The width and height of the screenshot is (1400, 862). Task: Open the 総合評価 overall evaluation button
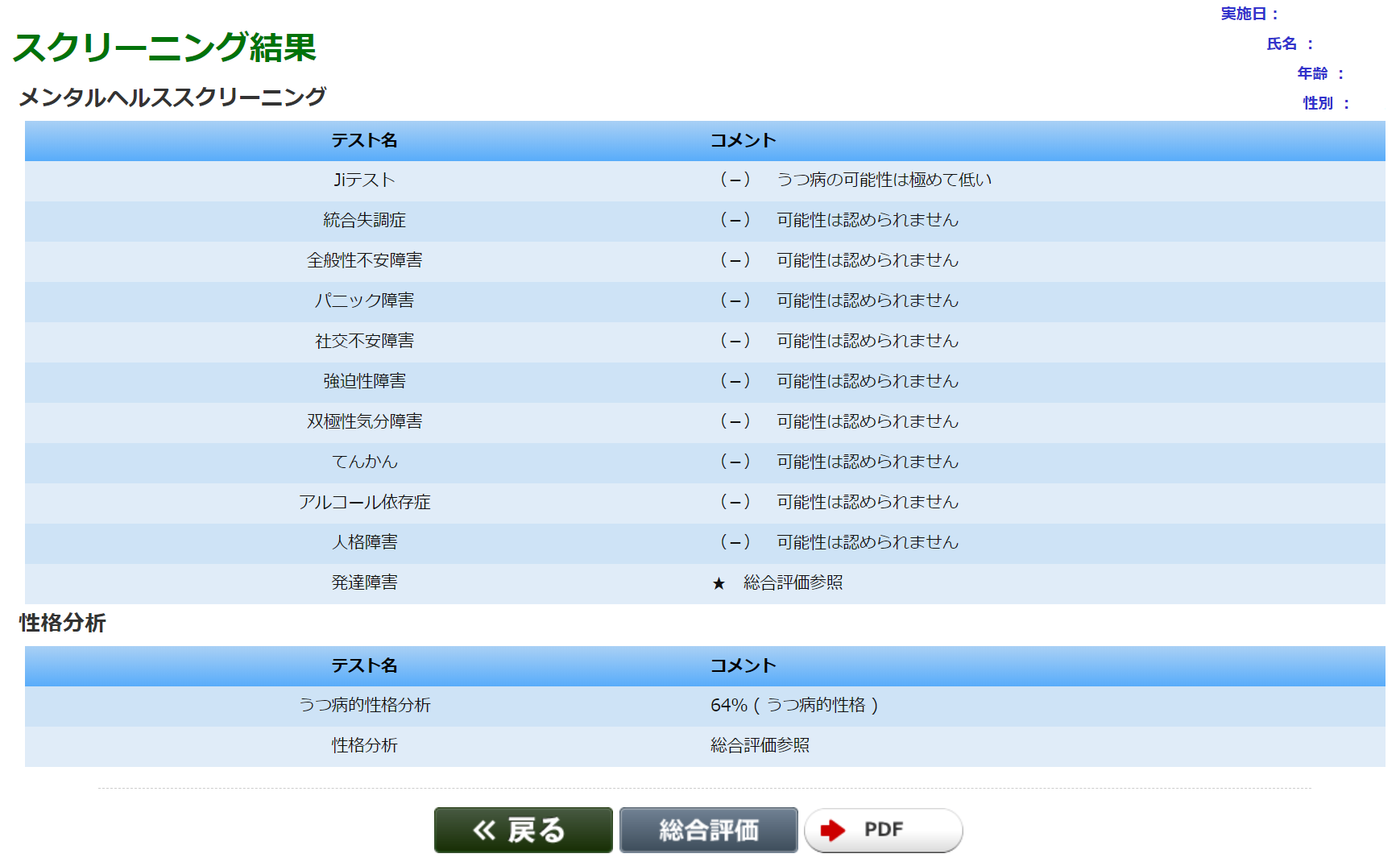tap(708, 830)
